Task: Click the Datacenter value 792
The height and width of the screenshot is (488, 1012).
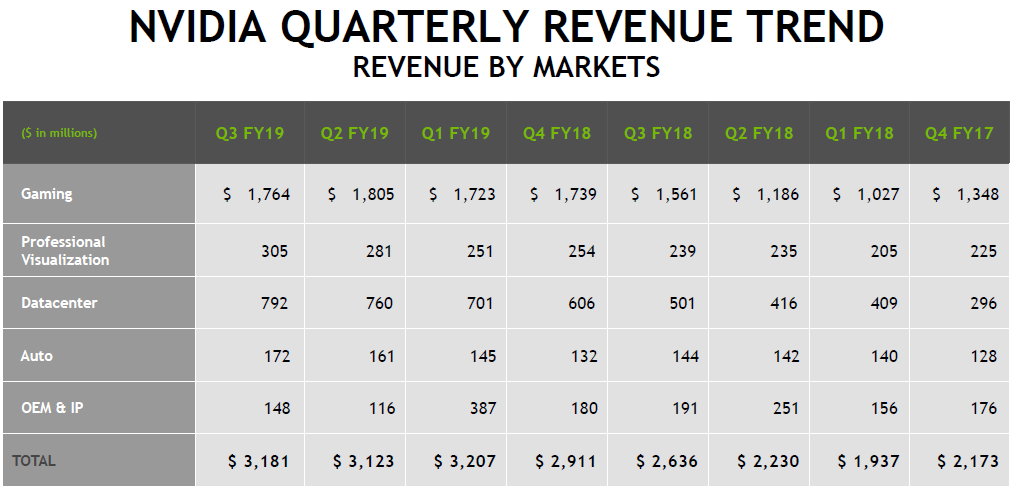Action: point(276,303)
